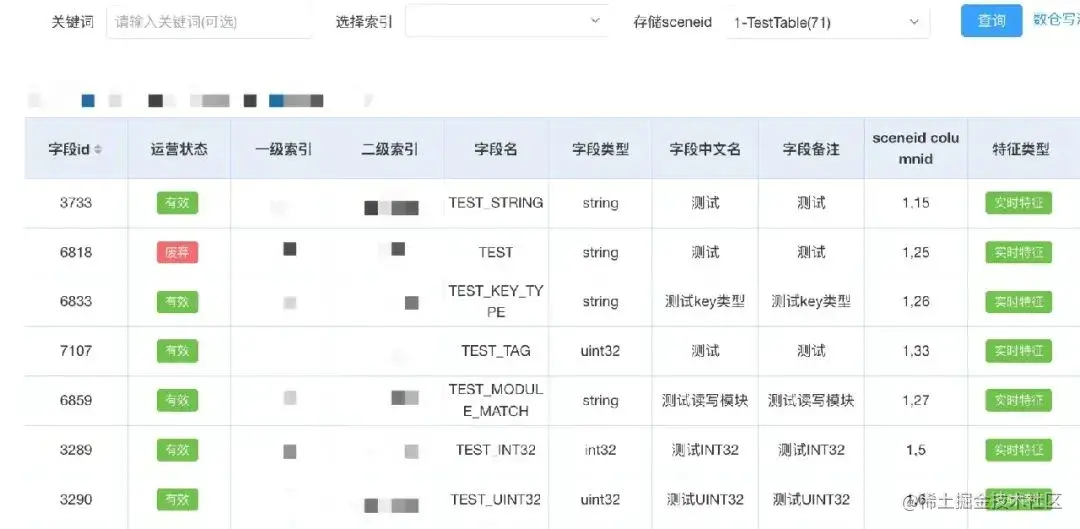Viewport: 1080px width, 529px height.
Task: Click the 有效 status tag for row 3733
Action: [x=177, y=203]
